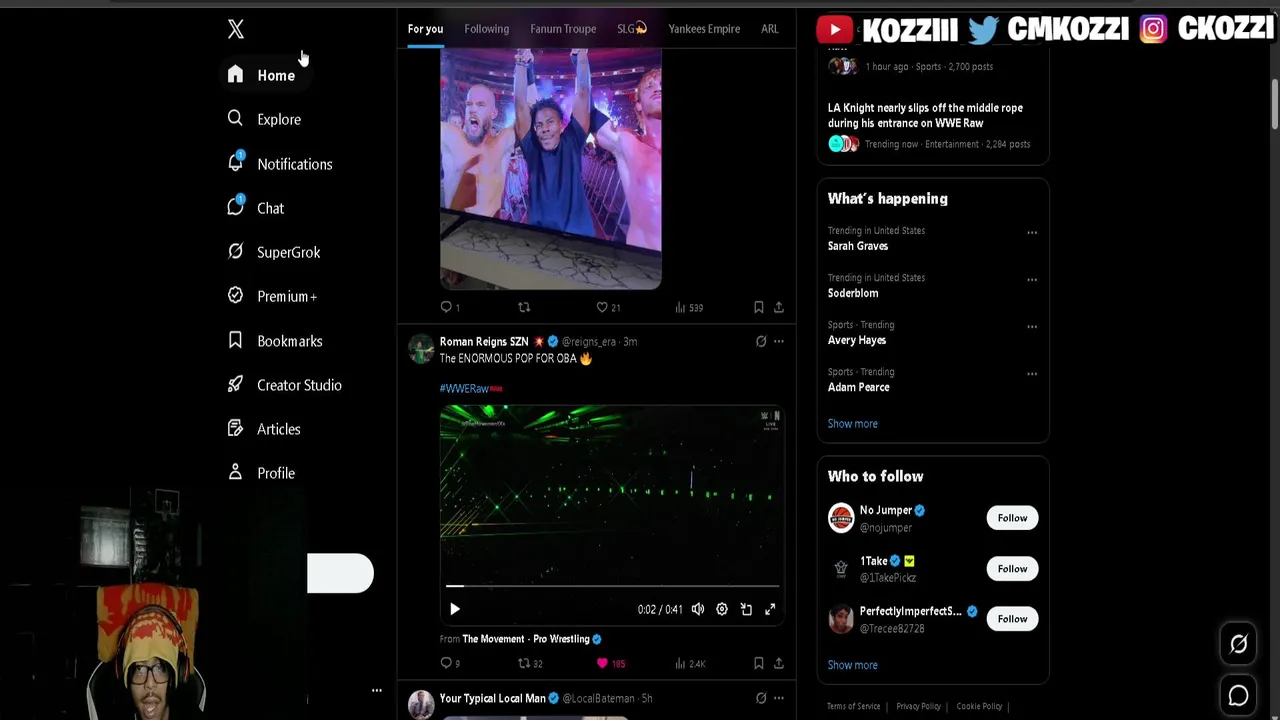Open Notifications bell icon
The height and width of the screenshot is (720, 1280).
tap(235, 162)
